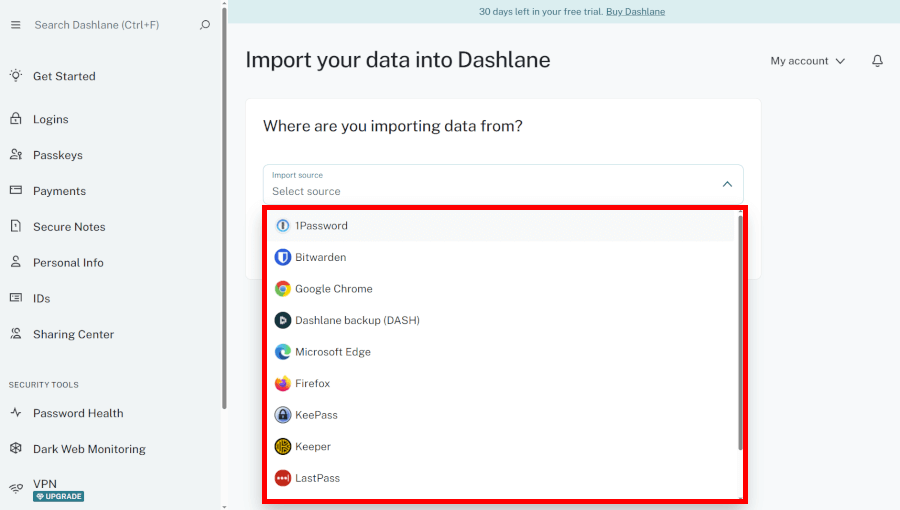Click the VPN Upgrade badge
Image resolution: width=900 pixels, height=510 pixels.
coord(59,496)
